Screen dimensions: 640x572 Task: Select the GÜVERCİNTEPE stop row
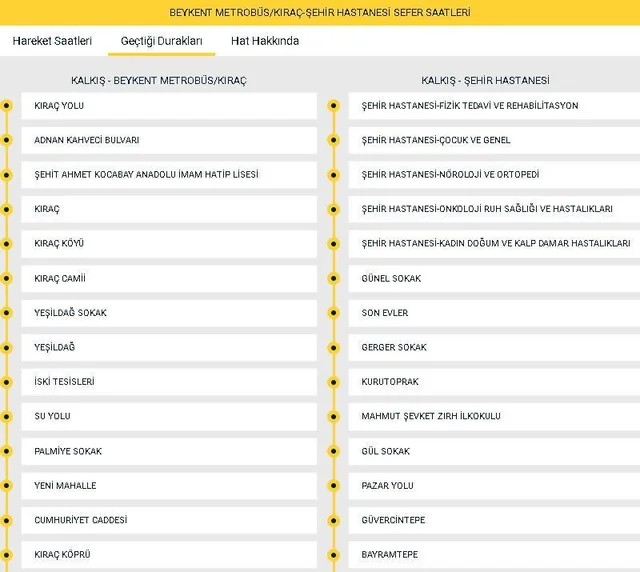coord(494,520)
